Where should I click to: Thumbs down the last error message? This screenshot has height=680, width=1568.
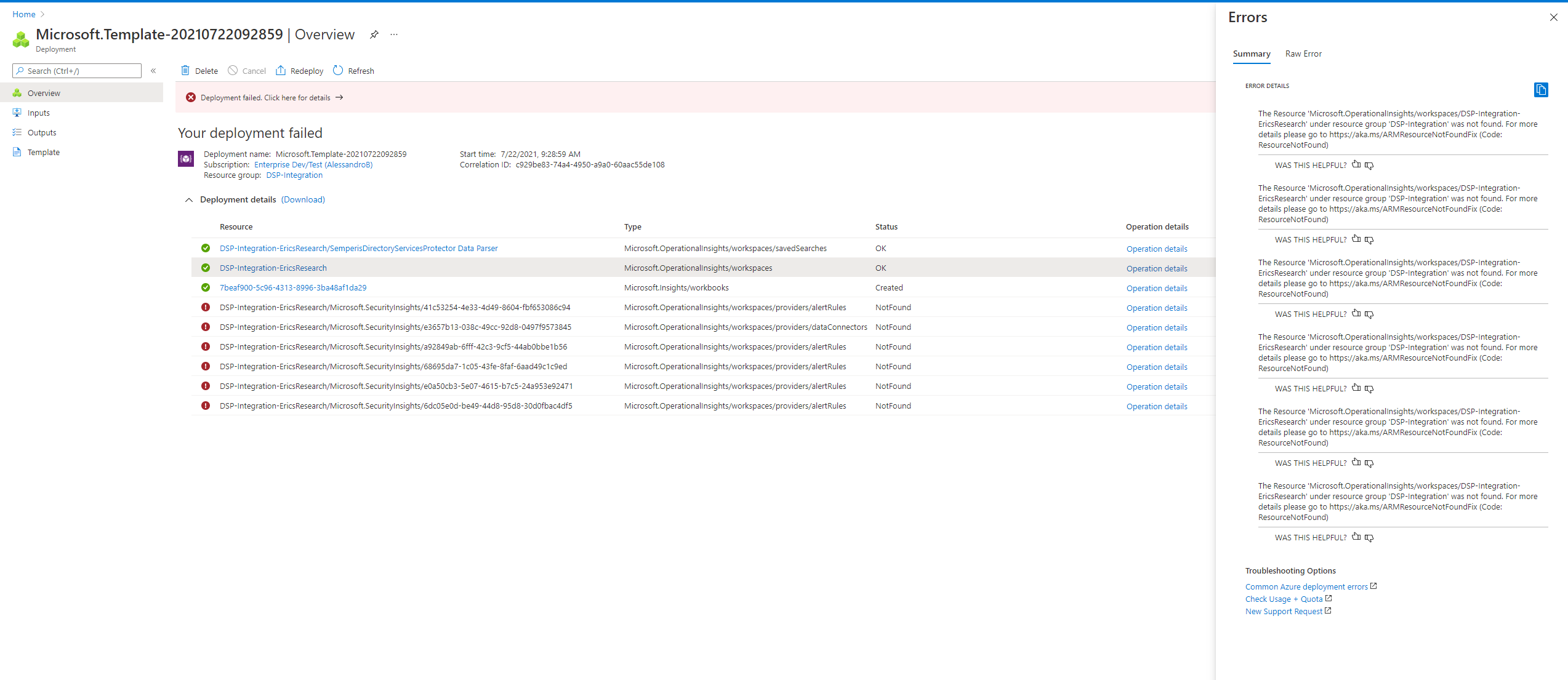click(x=1369, y=537)
